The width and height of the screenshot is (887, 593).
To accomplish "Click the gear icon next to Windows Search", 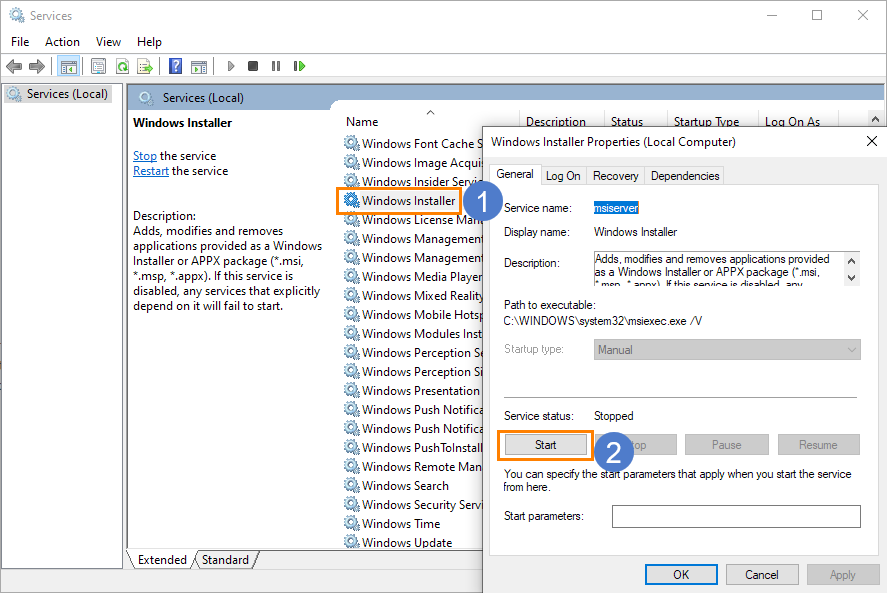I will click(352, 485).
